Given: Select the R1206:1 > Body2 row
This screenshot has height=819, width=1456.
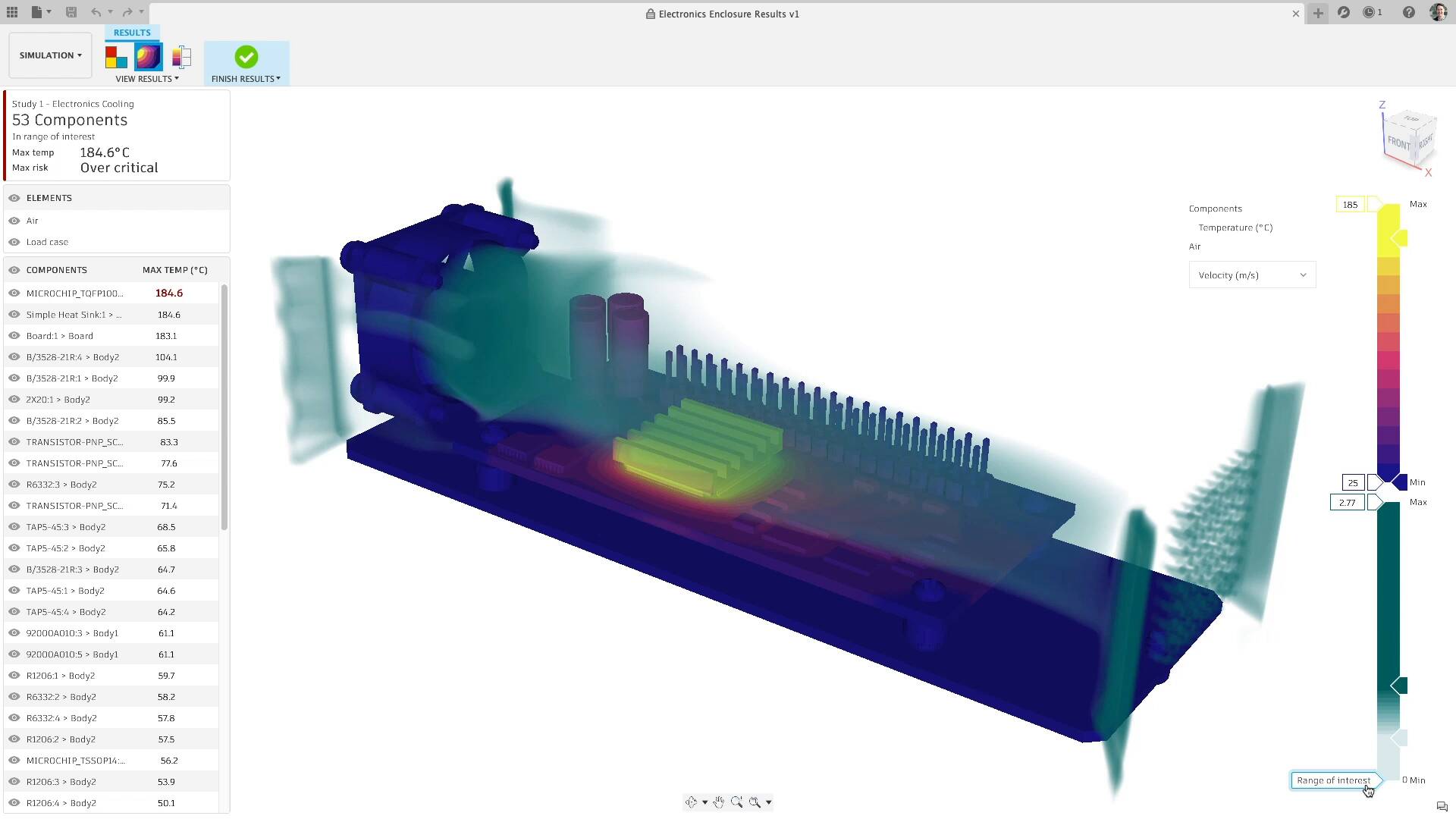Looking at the screenshot, I should coord(112,676).
